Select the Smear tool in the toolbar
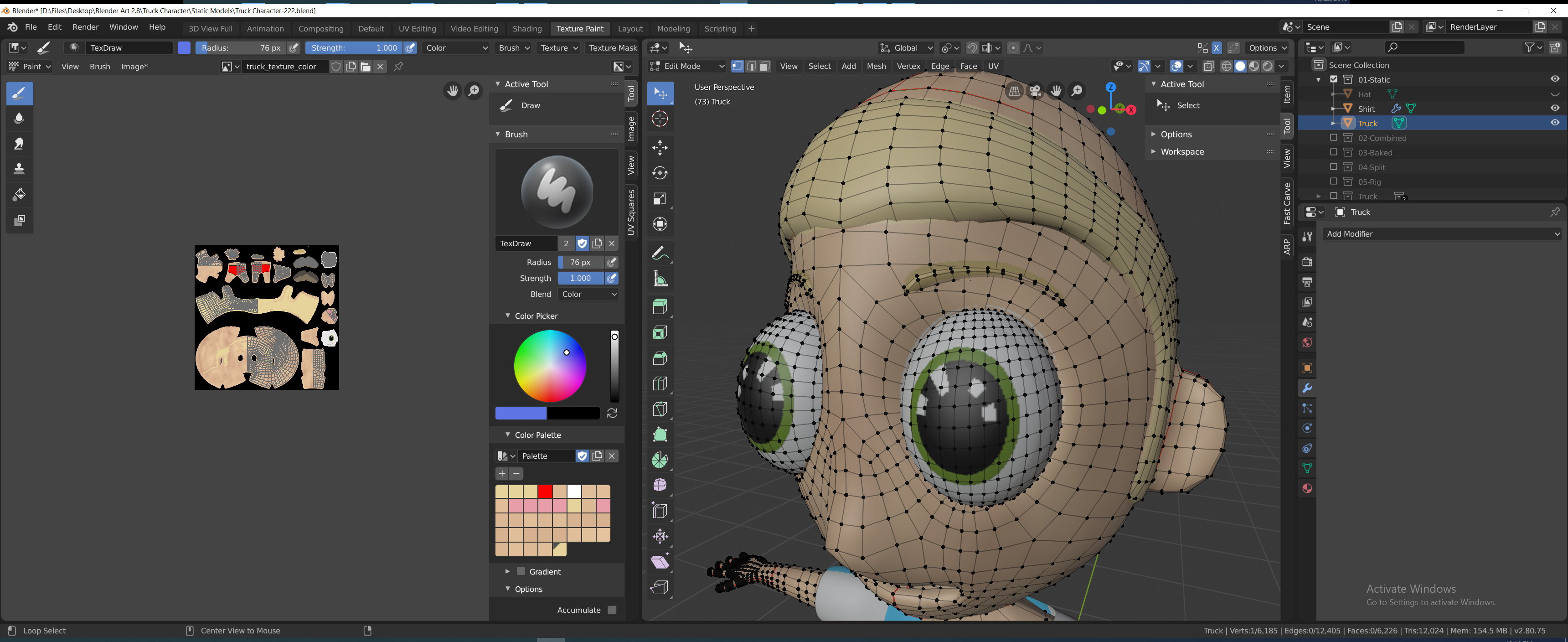Screen dimensions: 1568x642 (x=20, y=144)
